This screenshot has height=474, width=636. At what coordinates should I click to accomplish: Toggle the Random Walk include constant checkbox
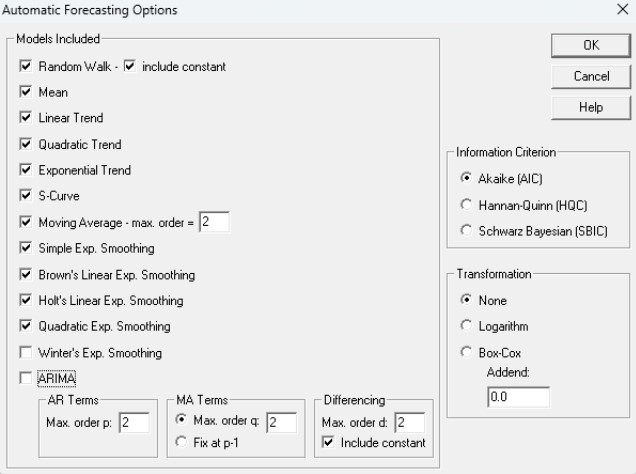coord(129,67)
